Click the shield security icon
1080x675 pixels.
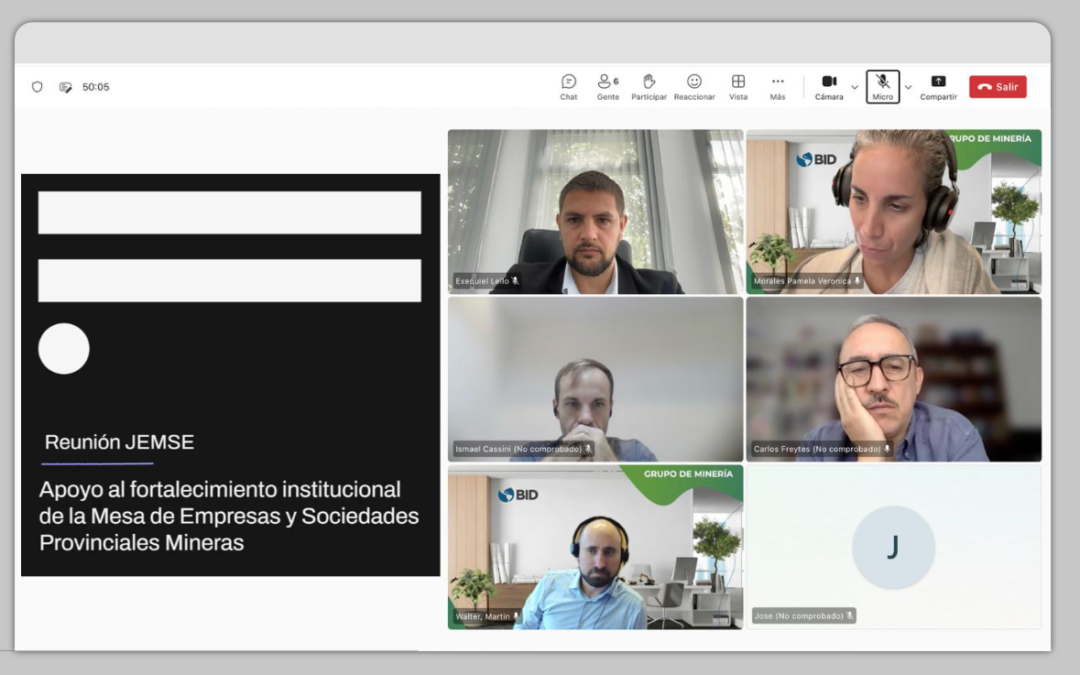click(x=37, y=87)
